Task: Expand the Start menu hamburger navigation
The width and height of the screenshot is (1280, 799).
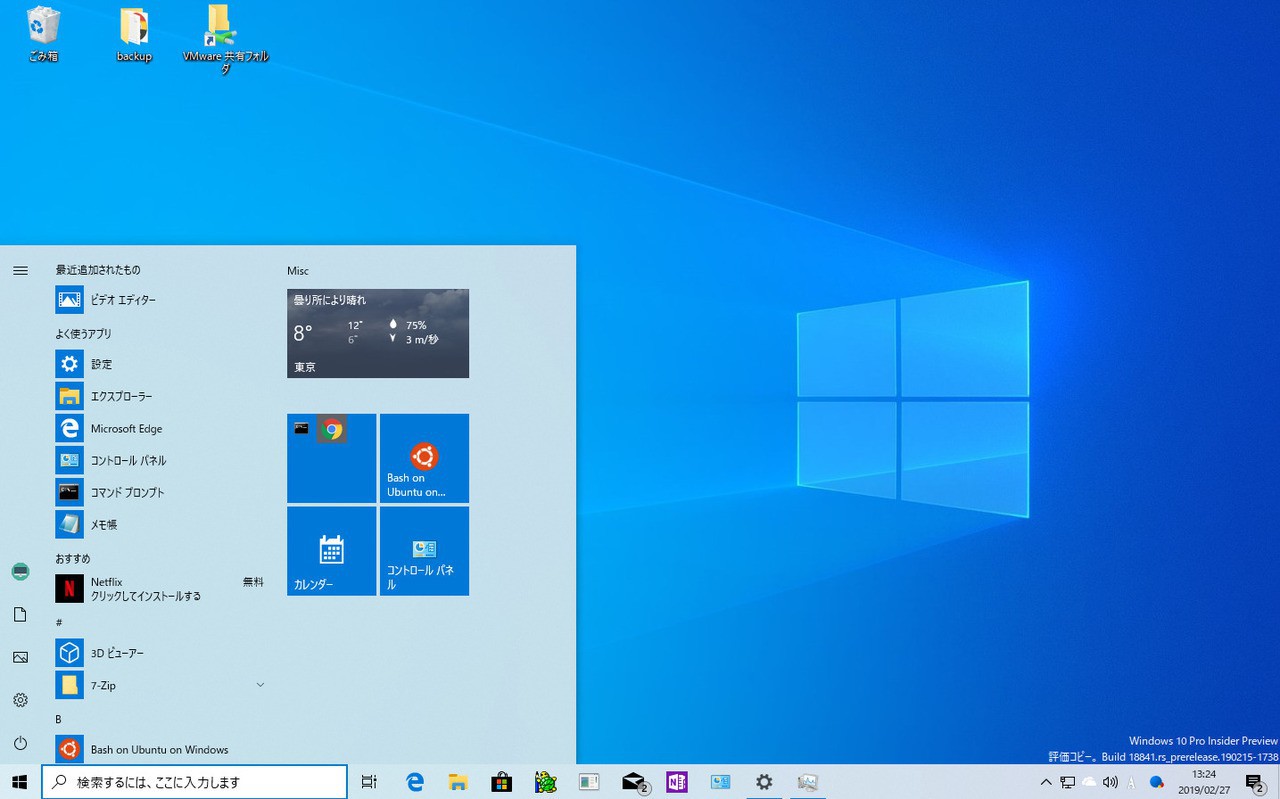Action: (x=20, y=270)
